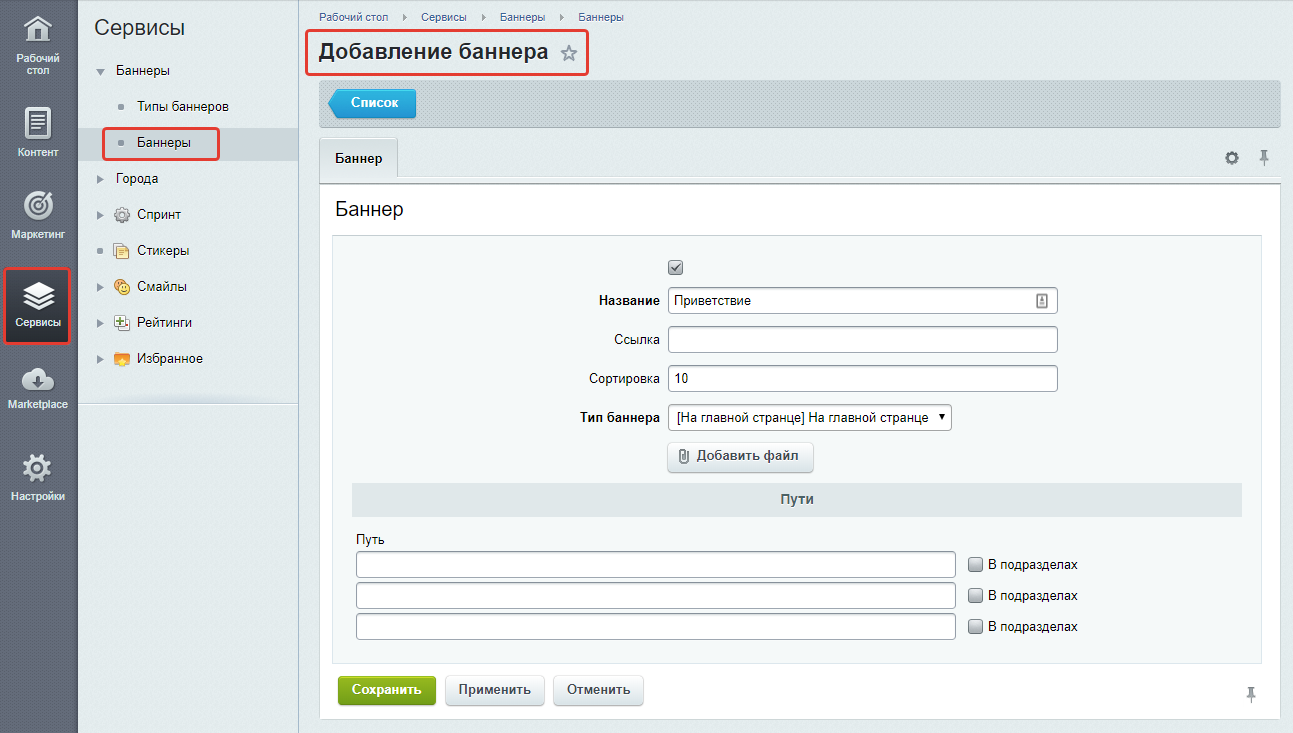This screenshot has height=733, width=1293.
Task: Open the Контент sidebar section
Action: point(38,132)
